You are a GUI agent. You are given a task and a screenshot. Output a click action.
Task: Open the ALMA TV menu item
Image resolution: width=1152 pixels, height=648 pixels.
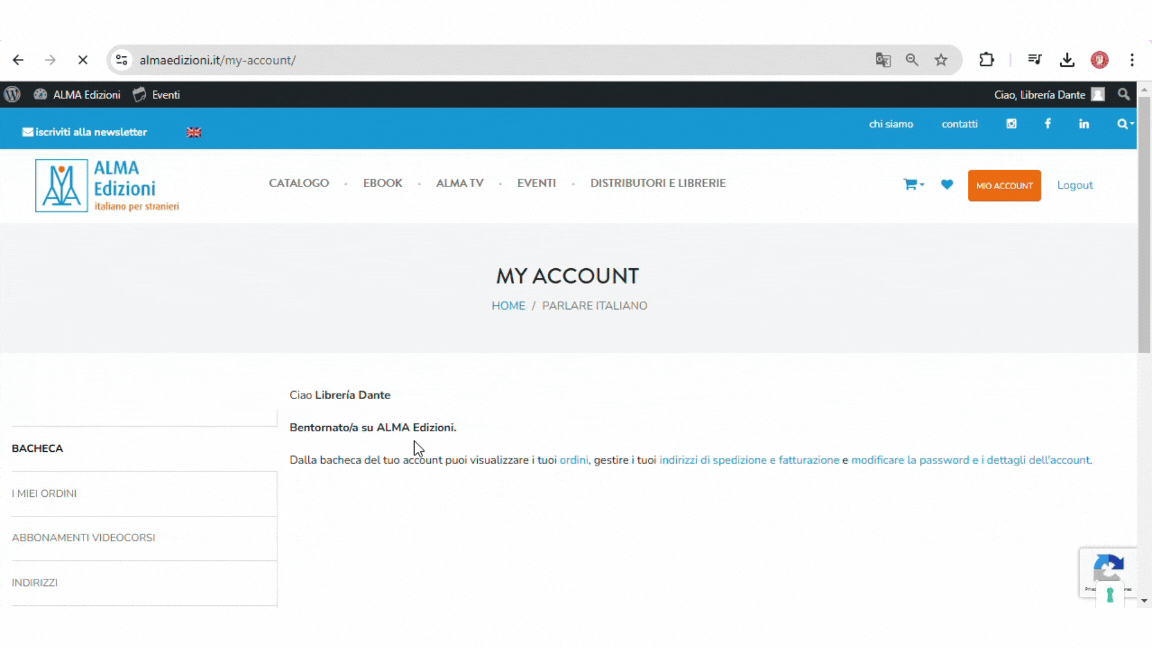[x=460, y=184]
